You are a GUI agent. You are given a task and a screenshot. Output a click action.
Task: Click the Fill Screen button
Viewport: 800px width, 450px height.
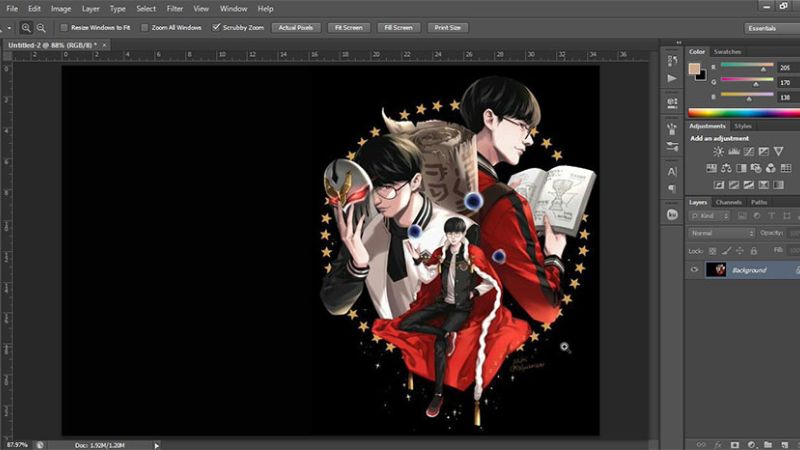click(398, 28)
